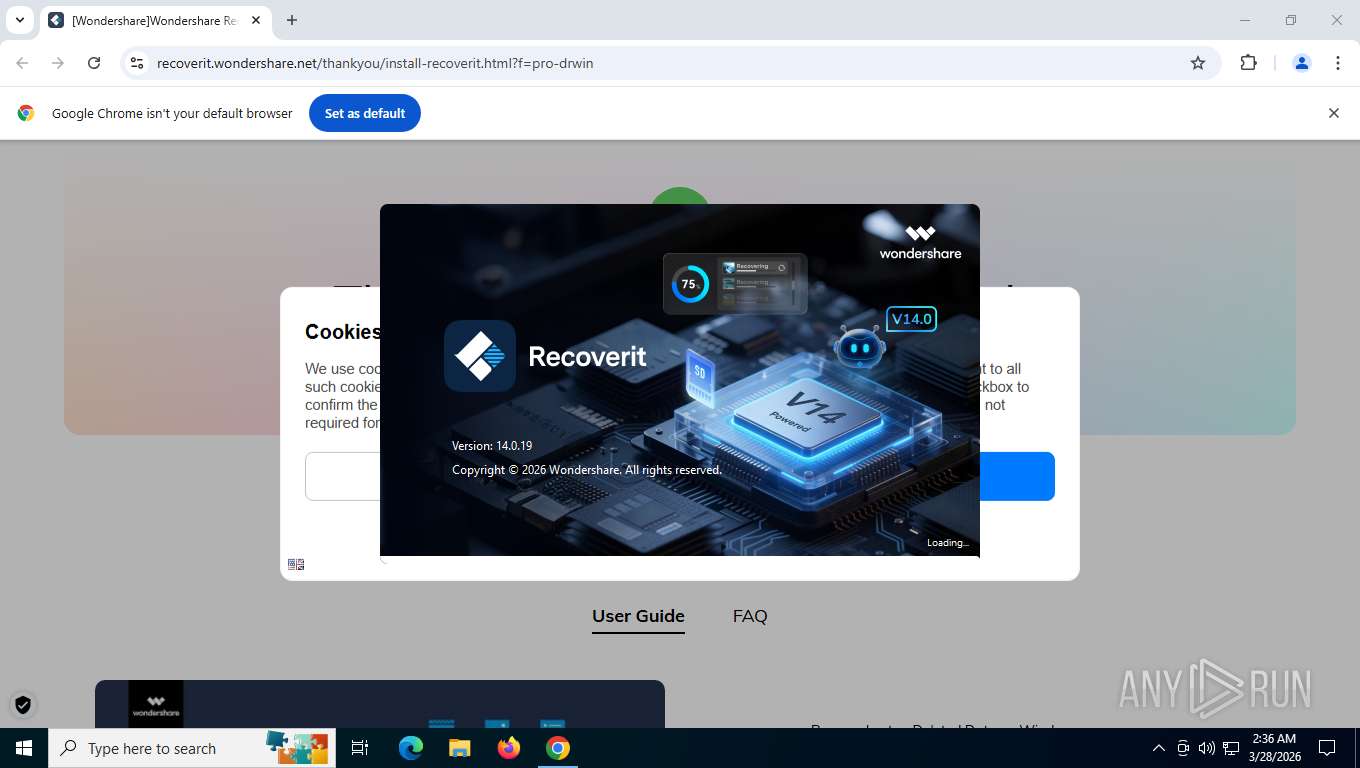Screen dimensions: 1360x768
Task: Click the Chrome taskbar icon
Action: click(x=558, y=748)
